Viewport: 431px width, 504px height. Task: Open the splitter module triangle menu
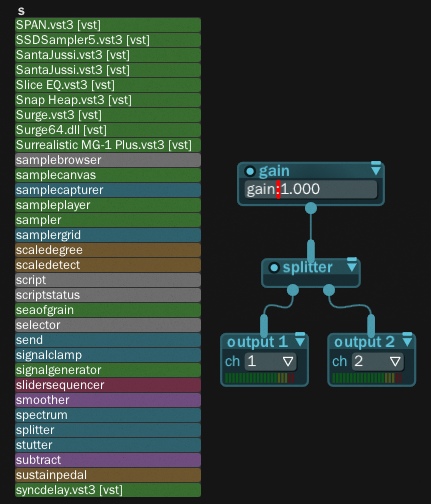pyautogui.click(x=352, y=265)
